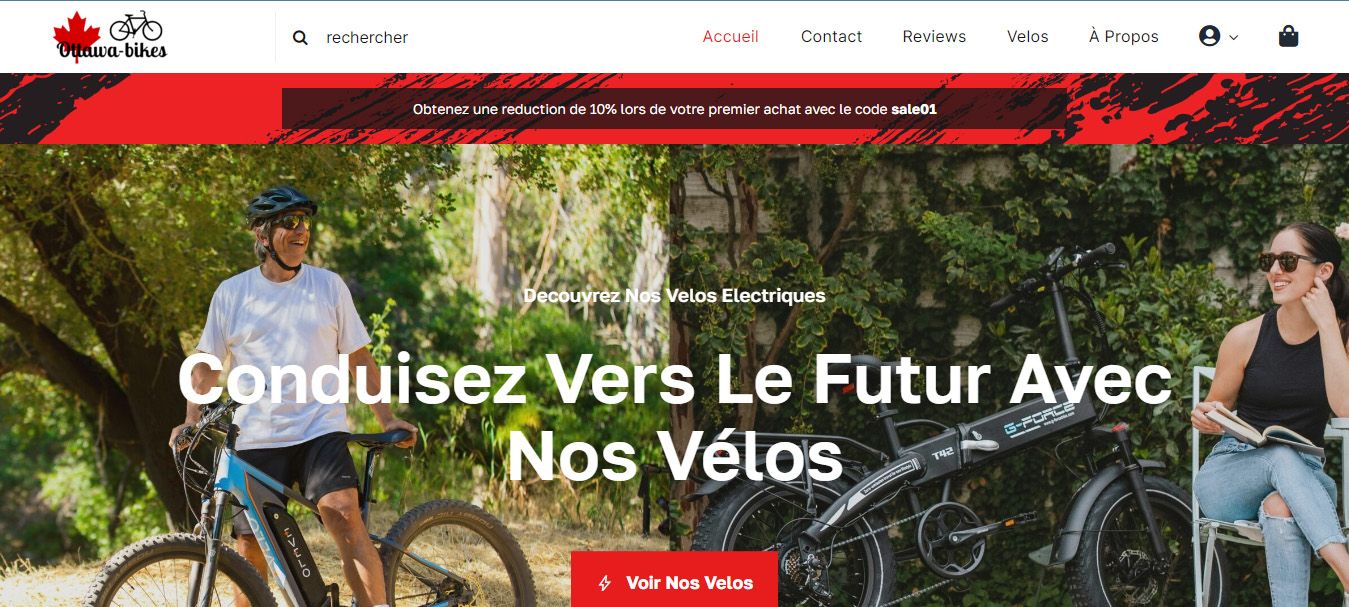This screenshot has height=607, width=1349.
Task: Go to the Accueil menu item
Action: (x=730, y=36)
